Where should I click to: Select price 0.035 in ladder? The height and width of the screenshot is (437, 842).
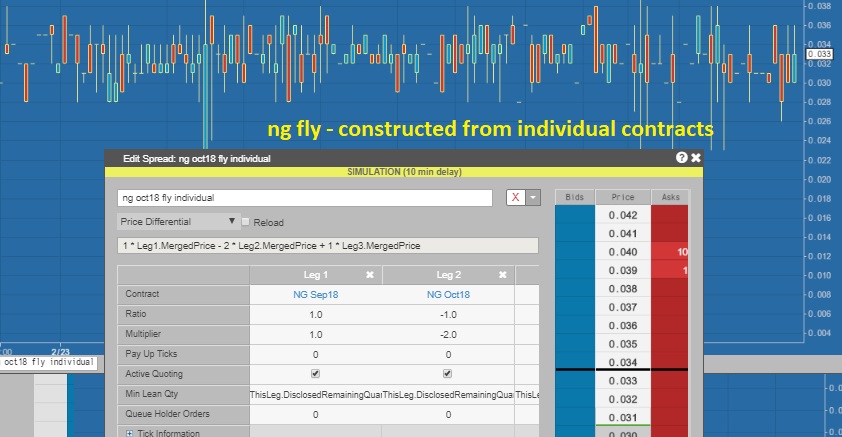623,344
